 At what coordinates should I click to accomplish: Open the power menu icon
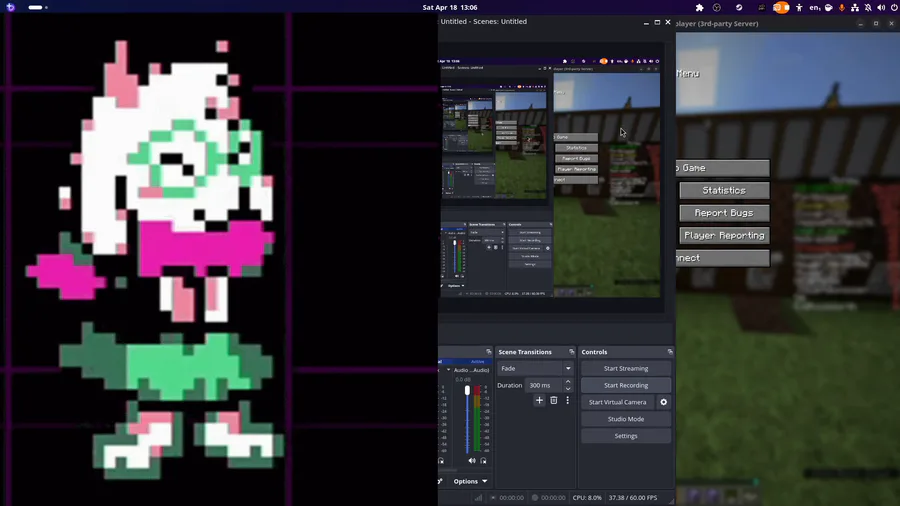(x=894, y=7)
